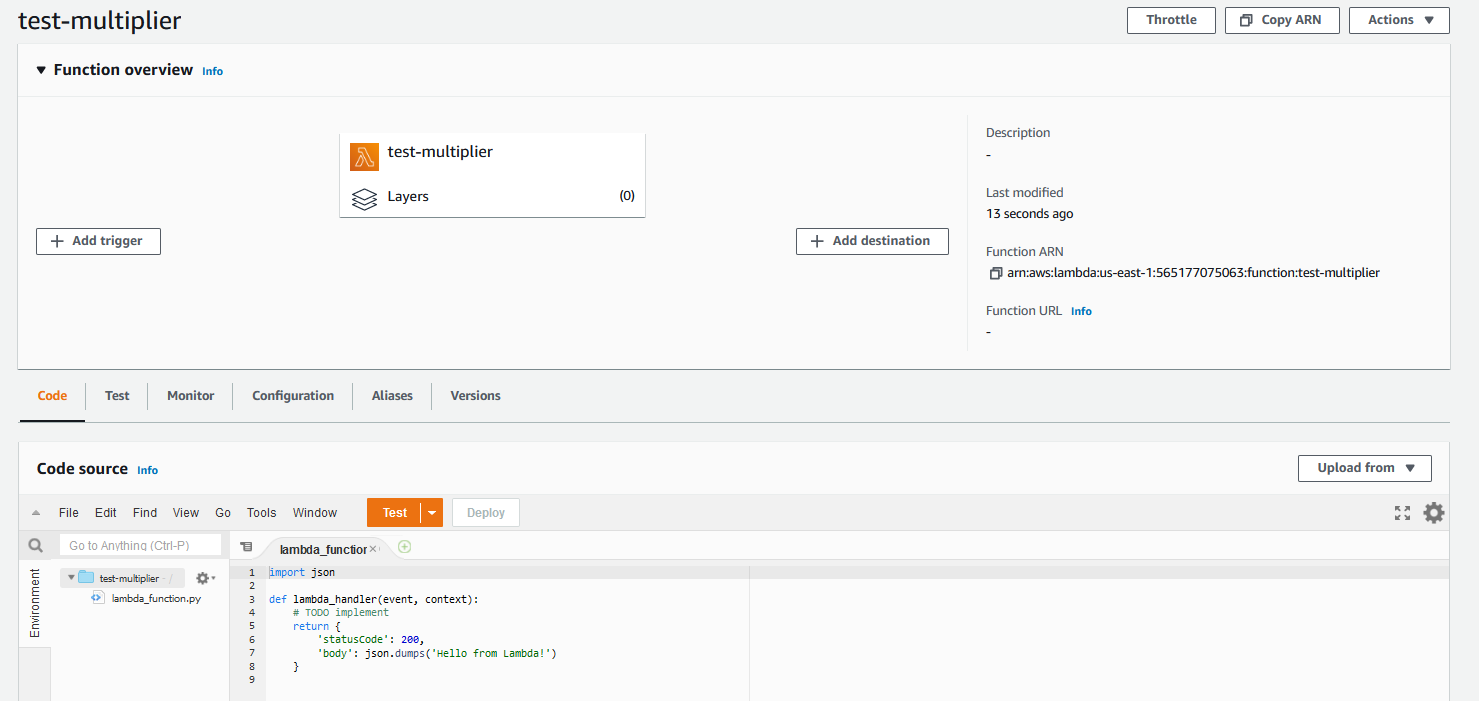This screenshot has width=1479, height=701.
Task: Click the tab list icon left of tabs
Action: pyautogui.click(x=246, y=547)
